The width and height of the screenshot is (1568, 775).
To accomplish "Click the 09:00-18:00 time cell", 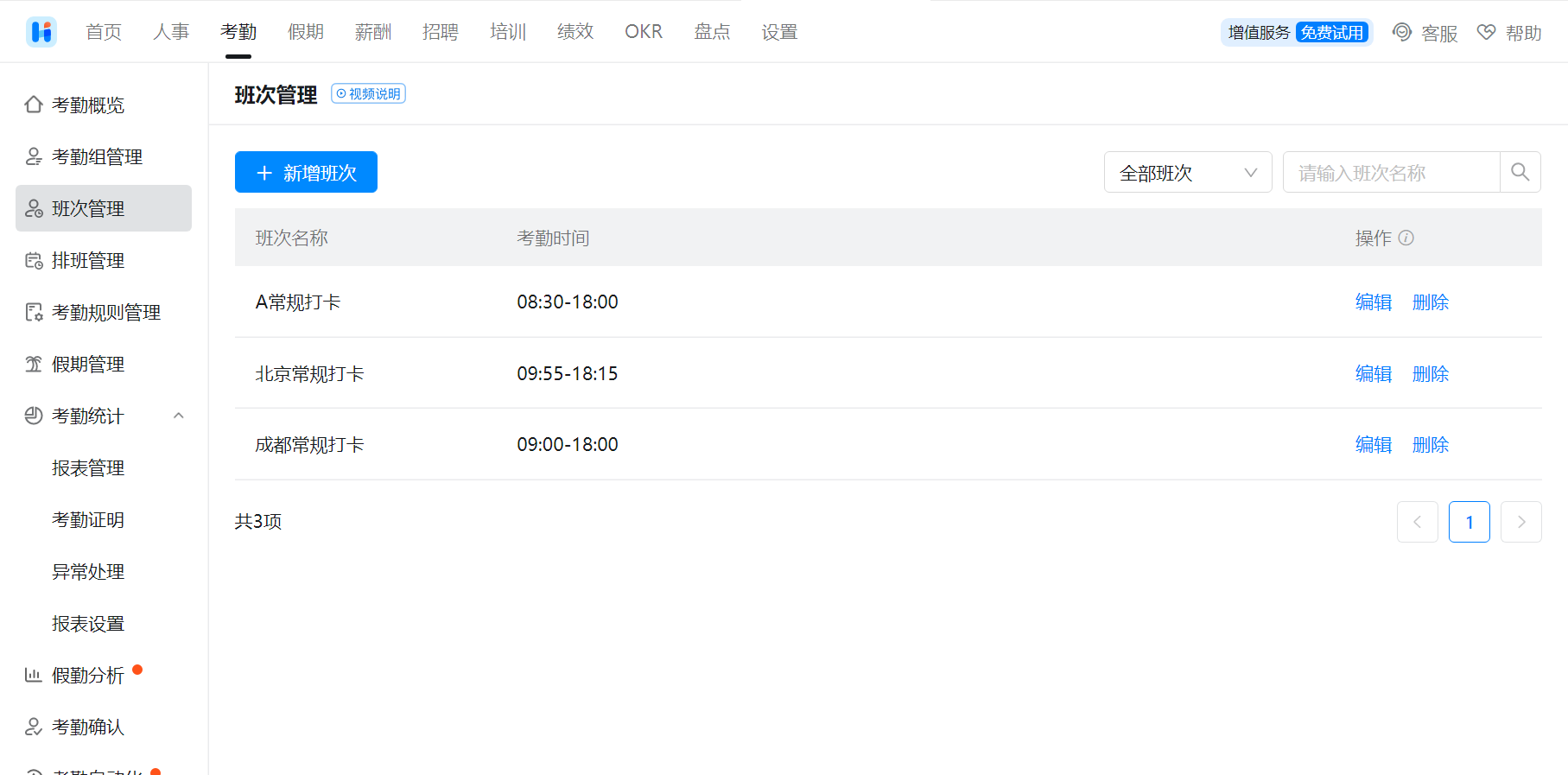I will coord(568,444).
